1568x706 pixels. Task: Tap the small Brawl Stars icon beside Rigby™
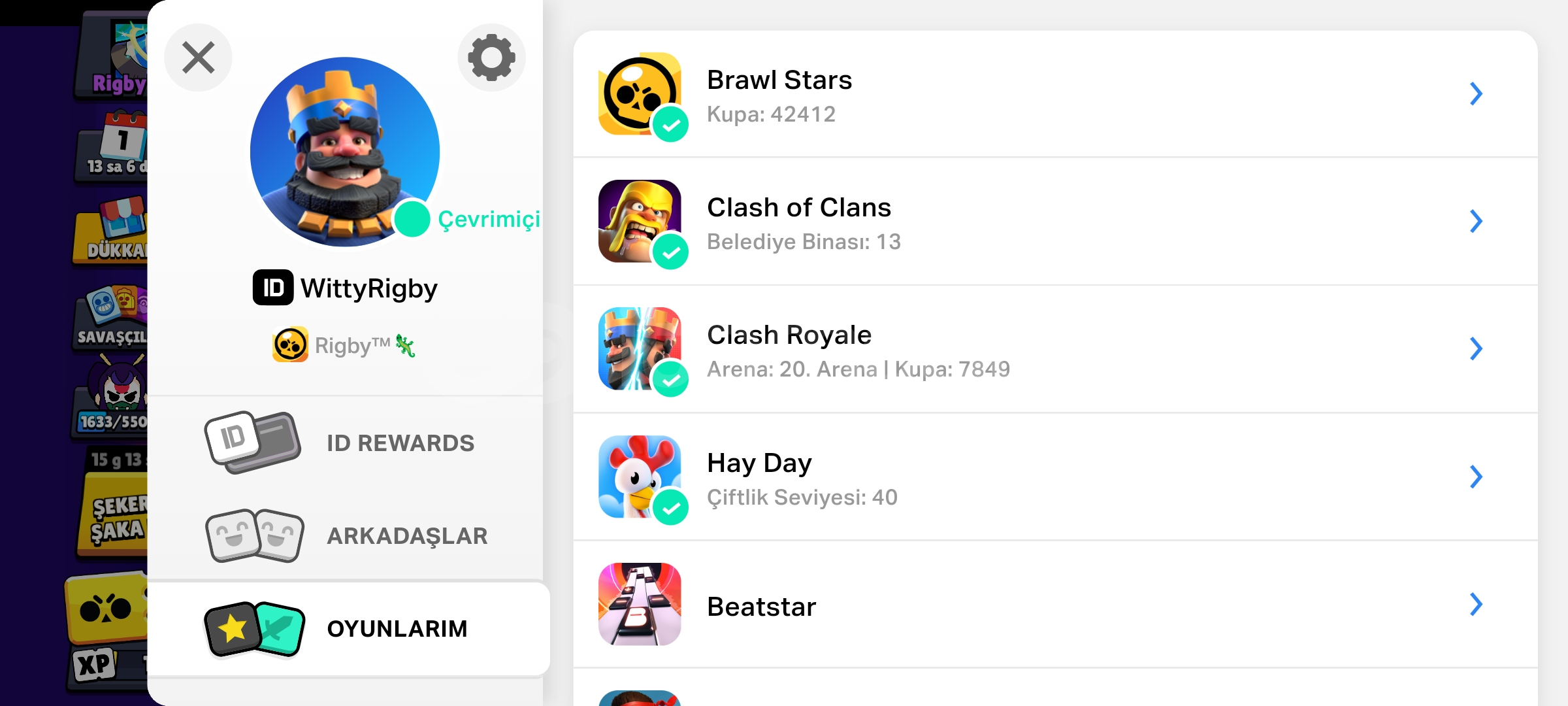point(290,345)
